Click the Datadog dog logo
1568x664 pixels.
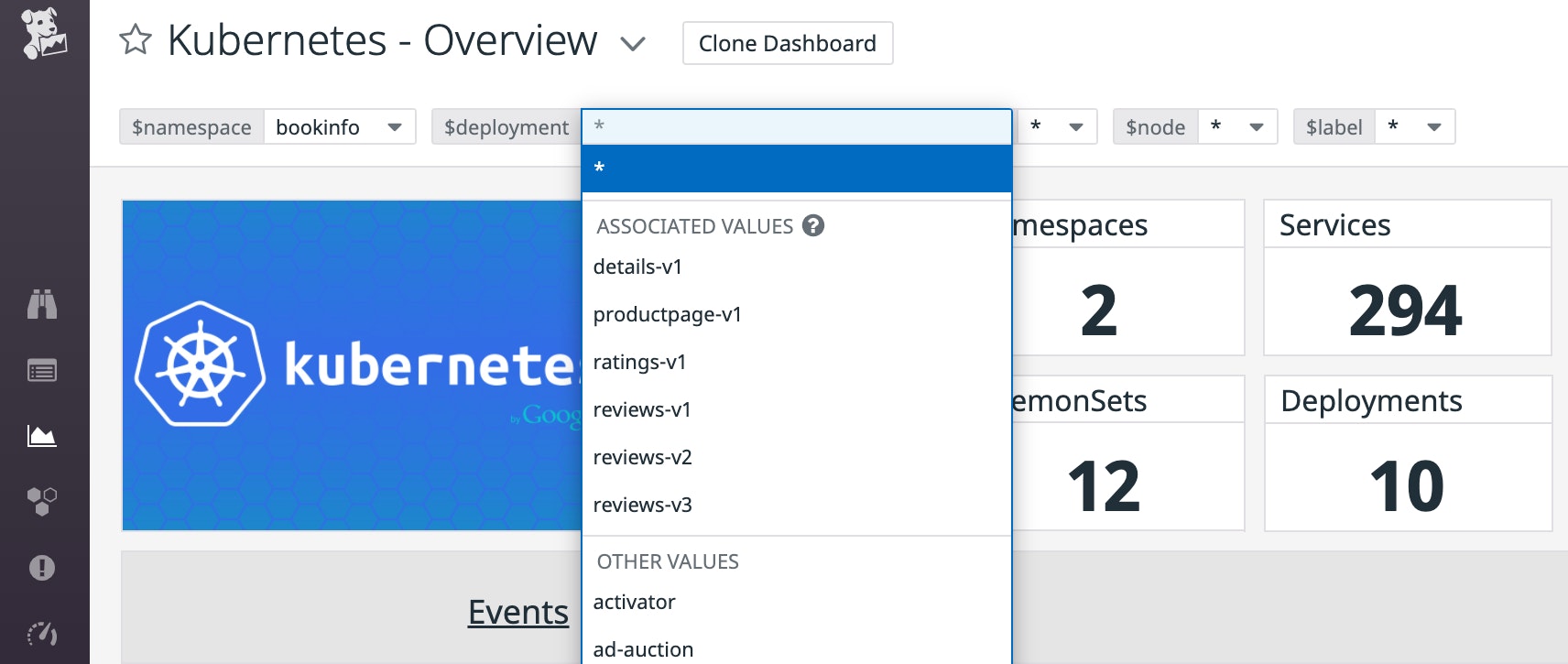(44, 34)
